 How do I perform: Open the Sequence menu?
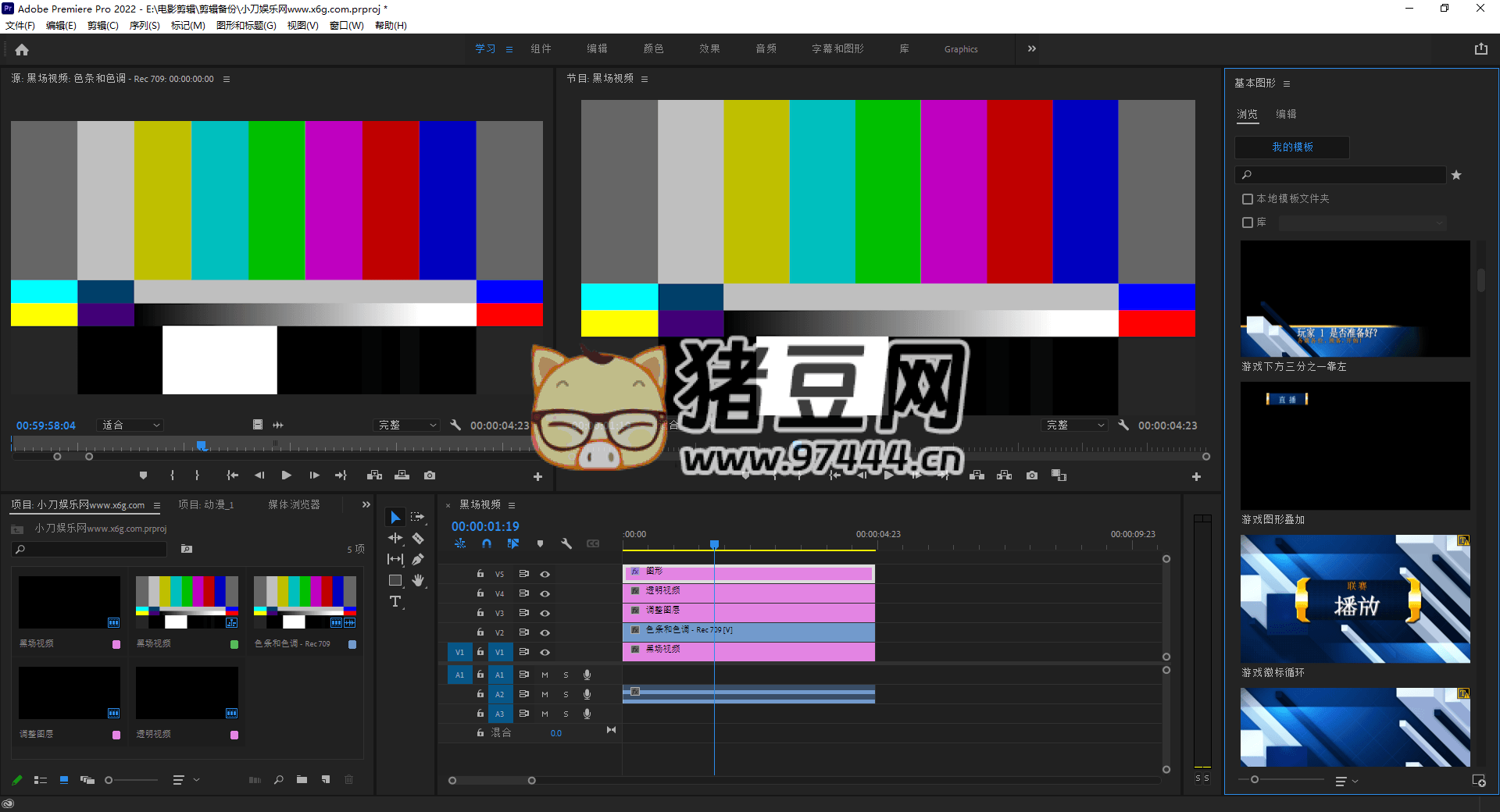(145, 26)
